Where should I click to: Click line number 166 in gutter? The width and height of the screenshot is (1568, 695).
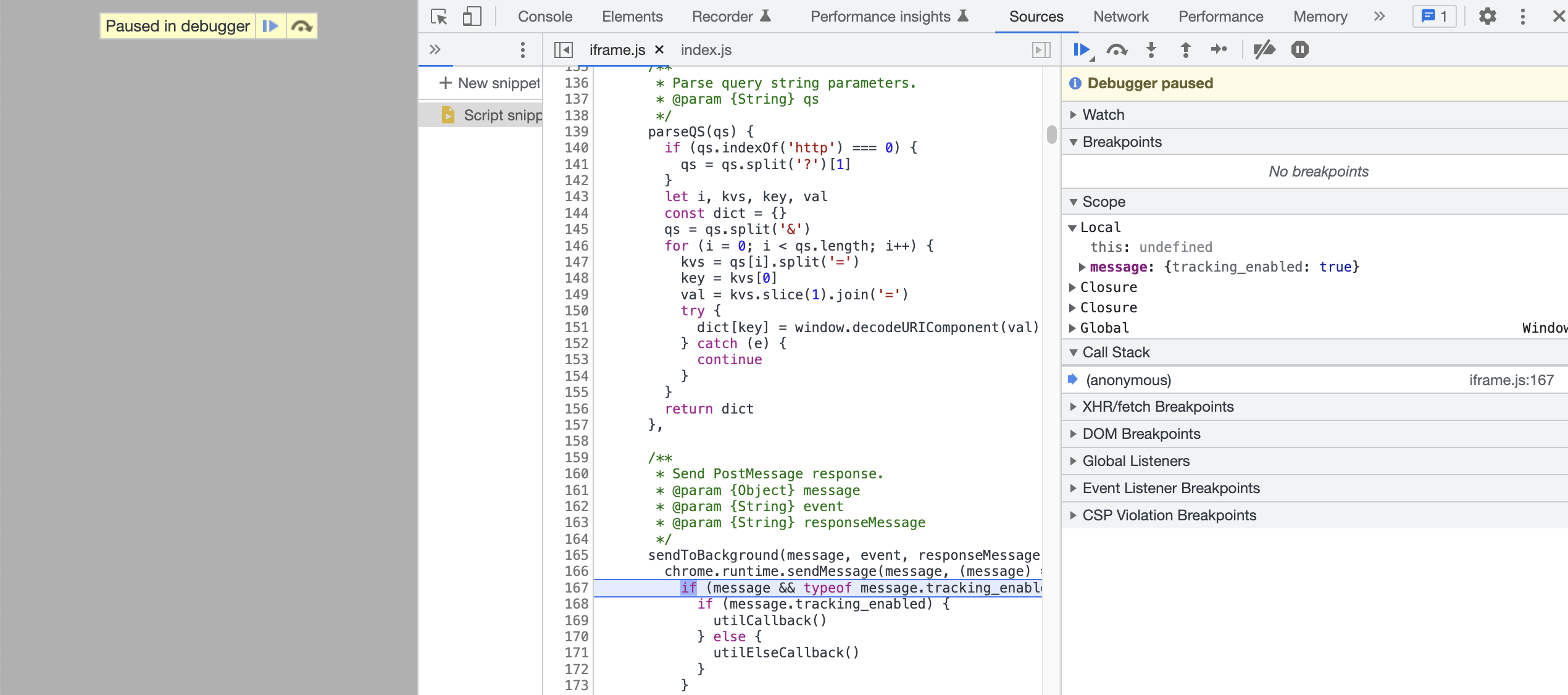point(577,571)
